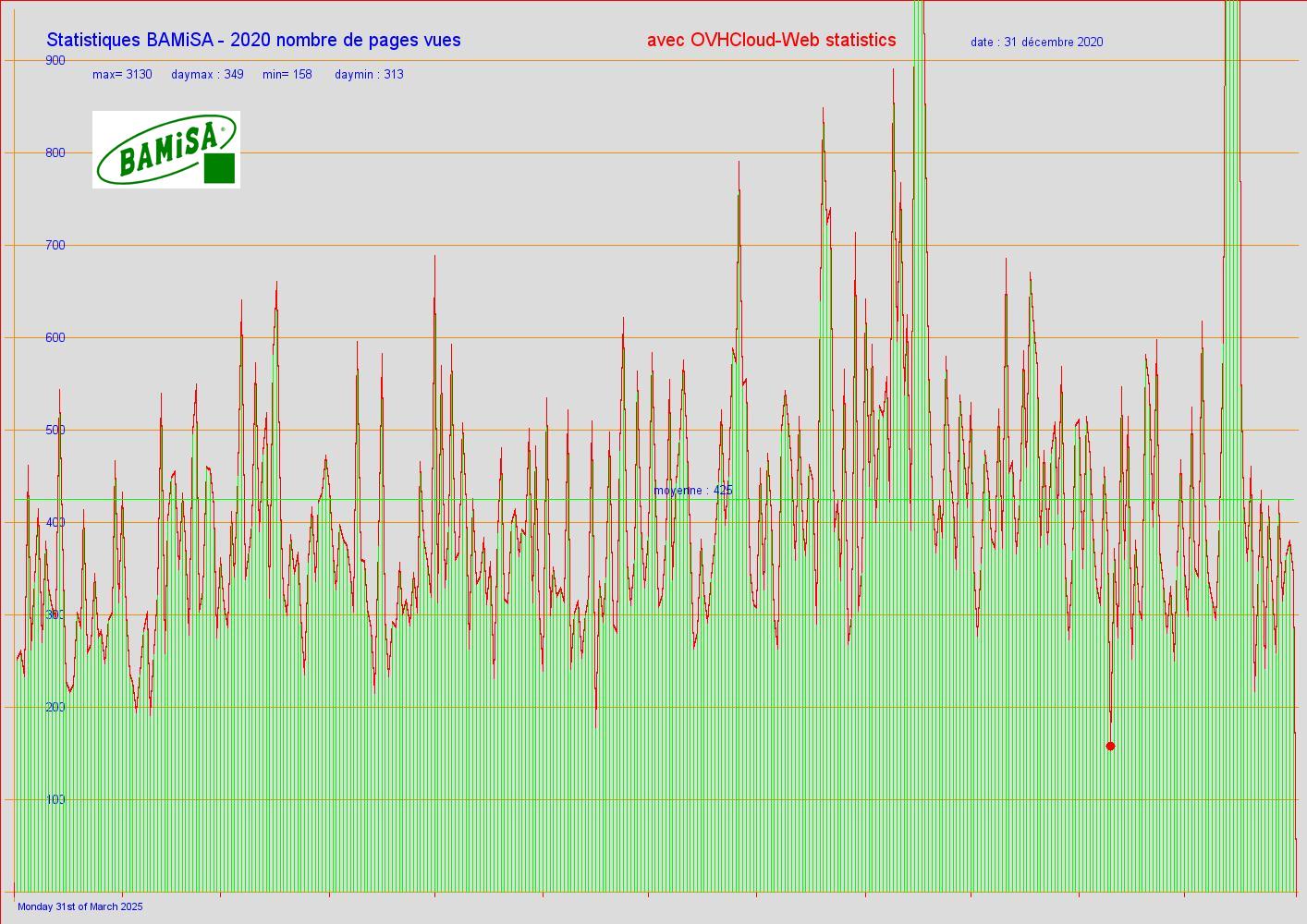Click the 'Monday 31st of March 2025' footer text
Image resolution: width=1307 pixels, height=924 pixels.
point(80,906)
